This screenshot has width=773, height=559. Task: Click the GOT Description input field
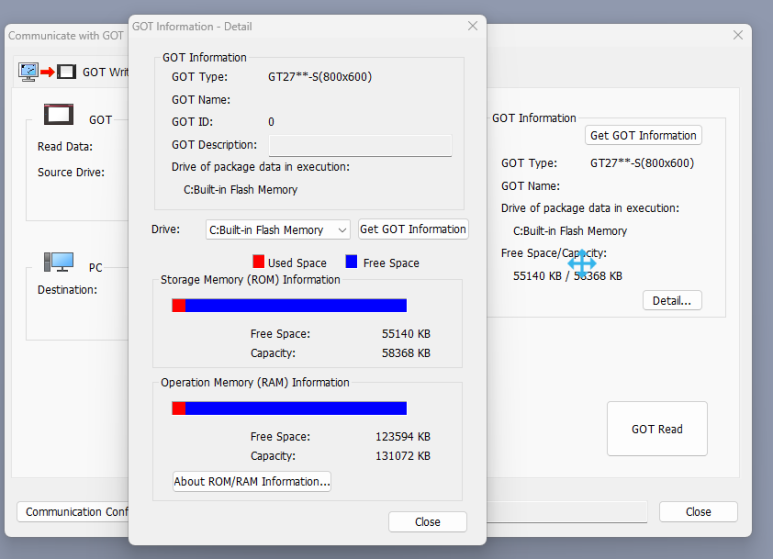click(360, 145)
